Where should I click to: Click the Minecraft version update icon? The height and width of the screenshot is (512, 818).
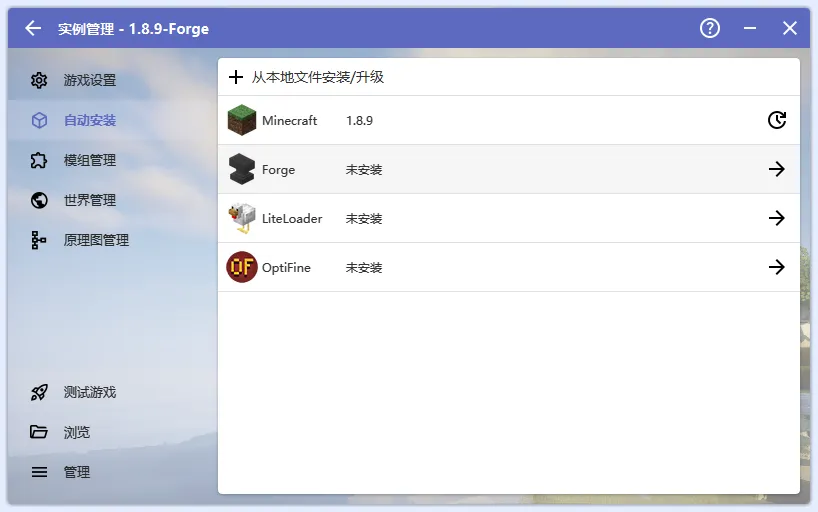[776, 120]
